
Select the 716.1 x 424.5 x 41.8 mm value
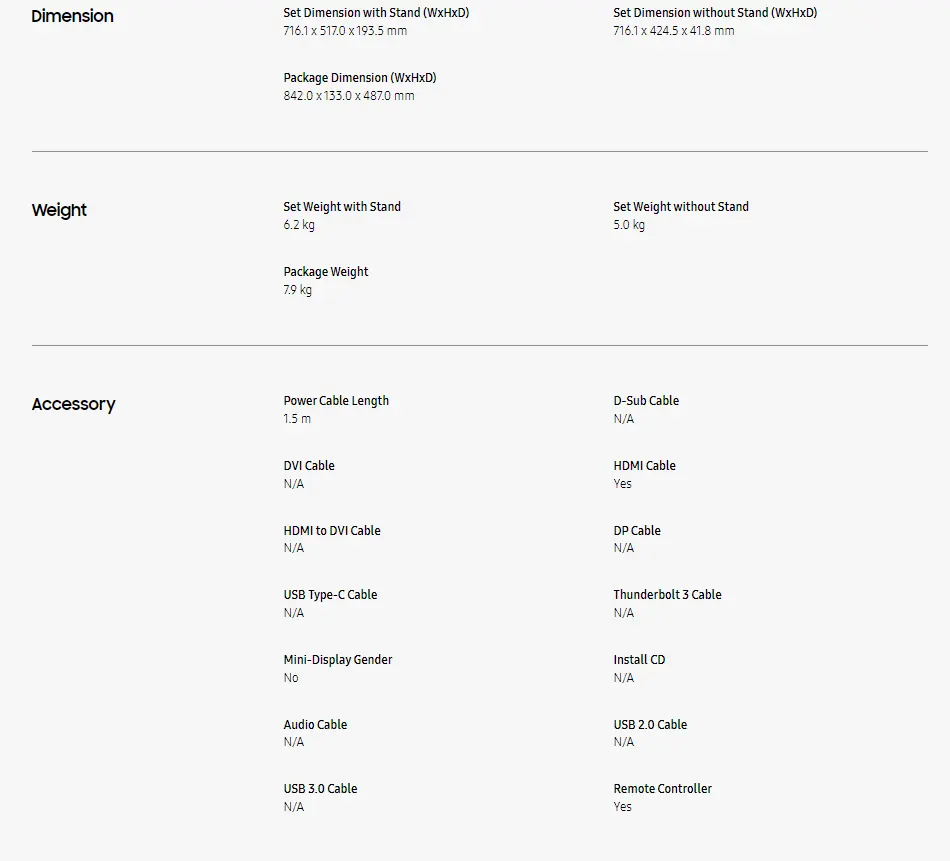point(673,31)
